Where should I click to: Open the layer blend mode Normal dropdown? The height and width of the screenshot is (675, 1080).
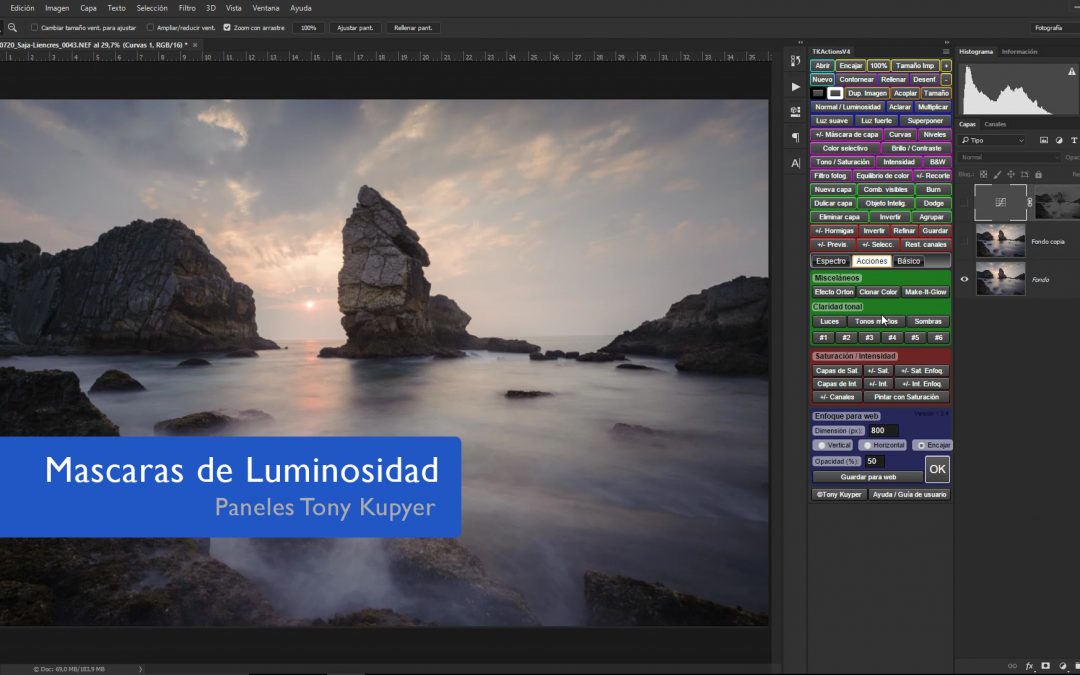click(1010, 158)
